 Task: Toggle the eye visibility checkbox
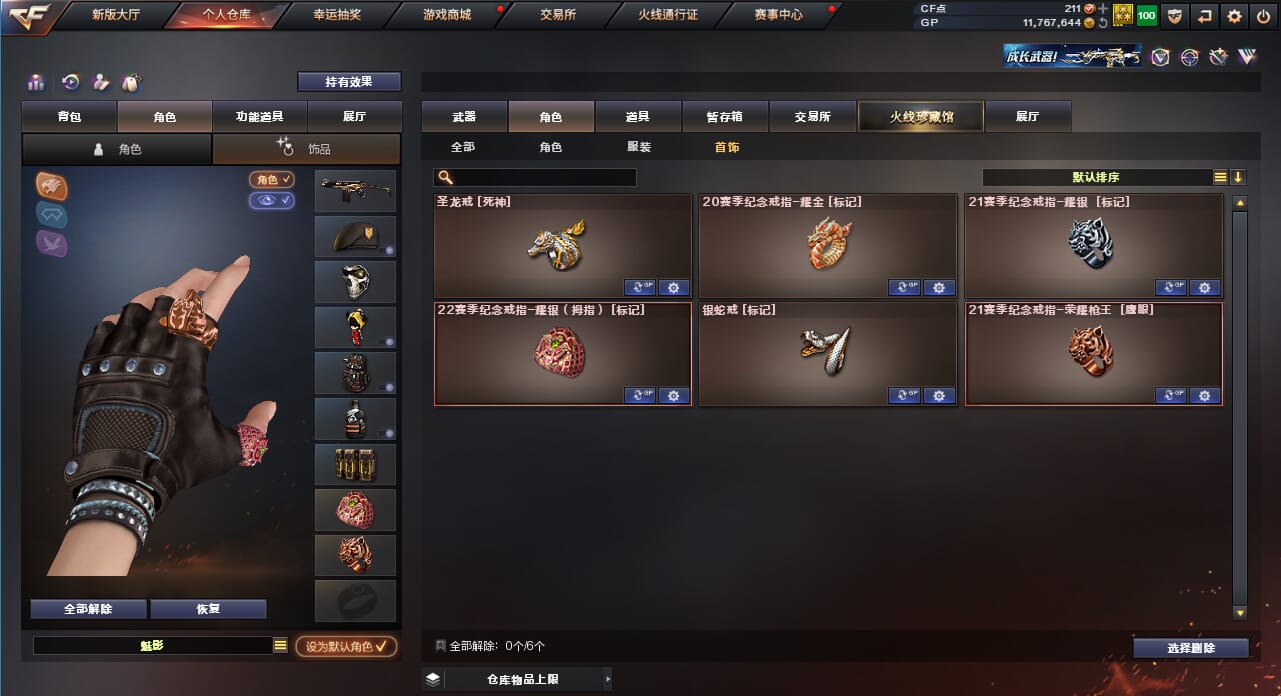[x=272, y=201]
